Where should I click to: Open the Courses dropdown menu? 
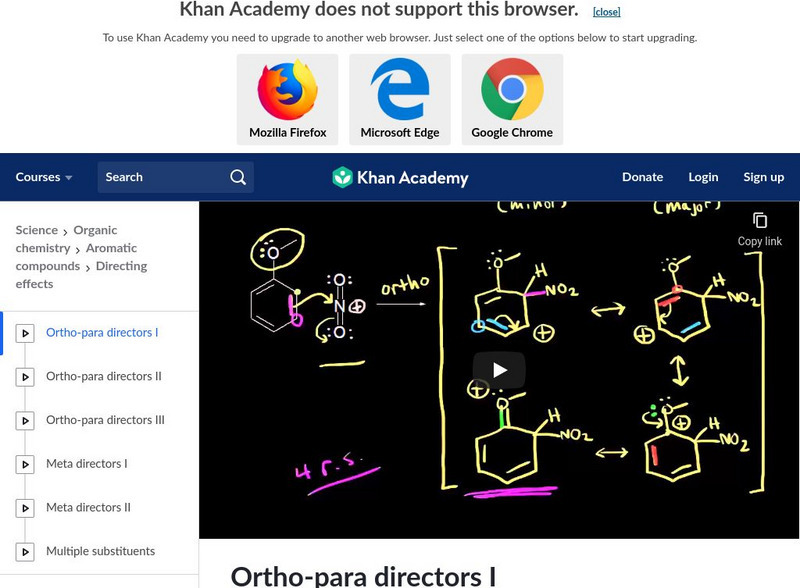pyautogui.click(x=43, y=176)
